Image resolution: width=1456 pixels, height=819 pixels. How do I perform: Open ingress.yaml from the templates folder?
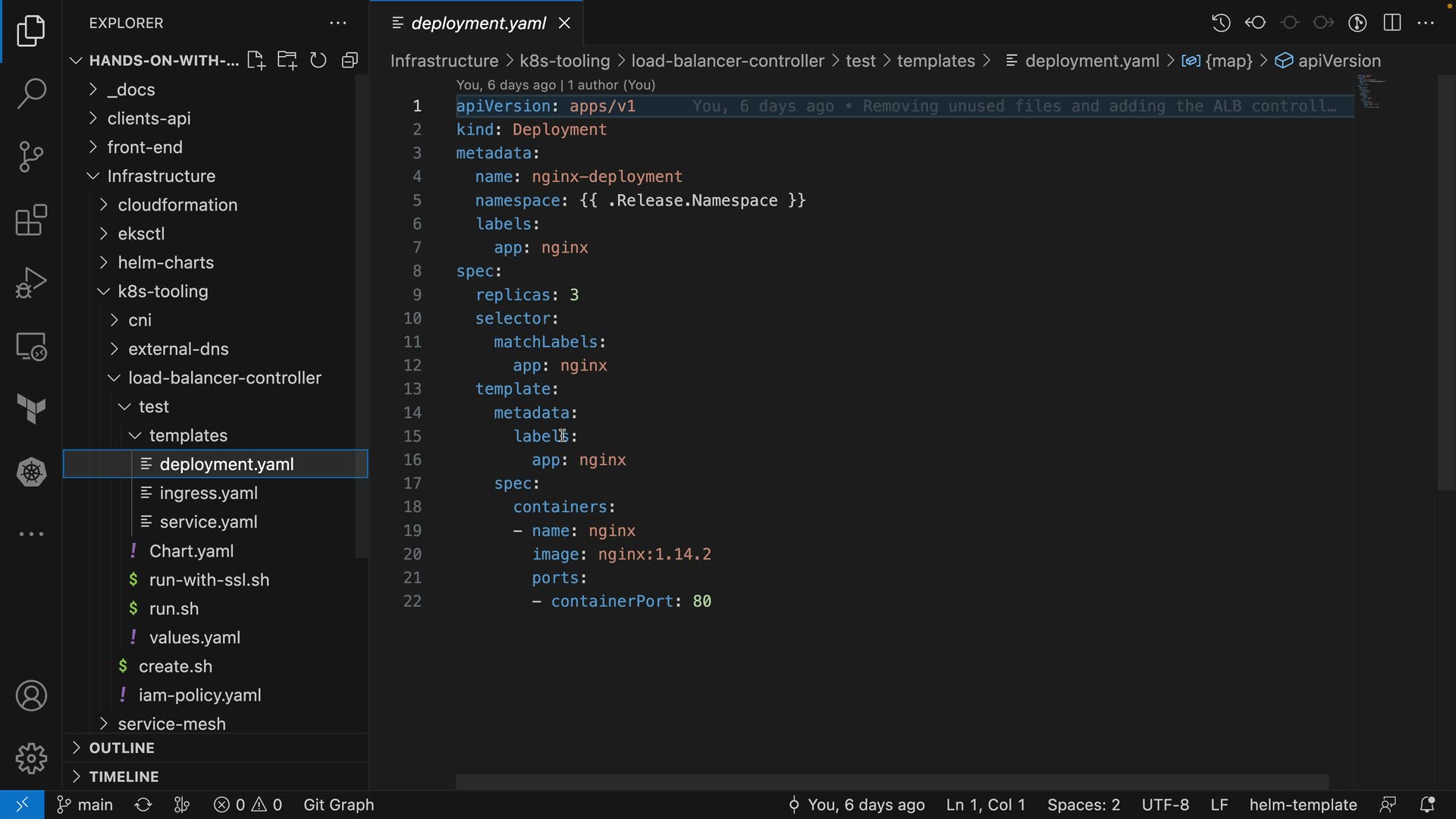point(209,493)
